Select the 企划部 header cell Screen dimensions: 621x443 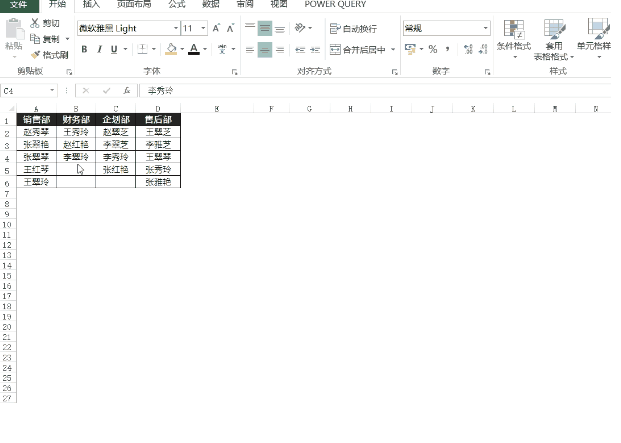(116, 120)
